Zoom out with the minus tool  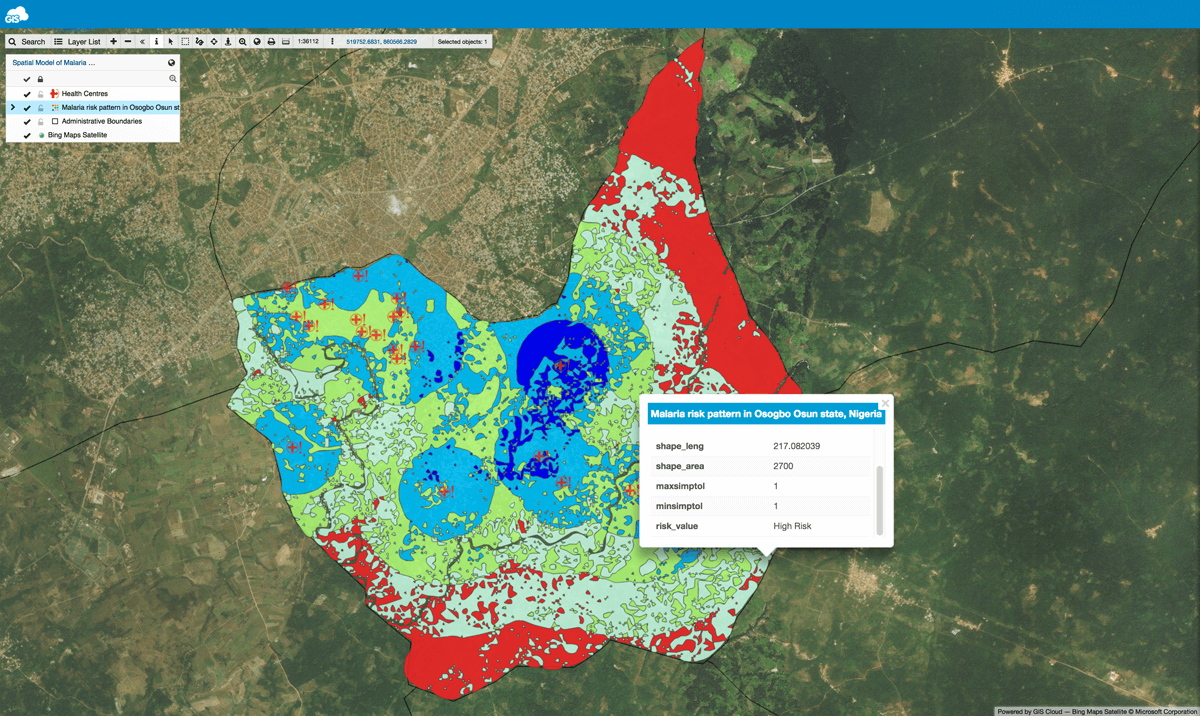(128, 41)
